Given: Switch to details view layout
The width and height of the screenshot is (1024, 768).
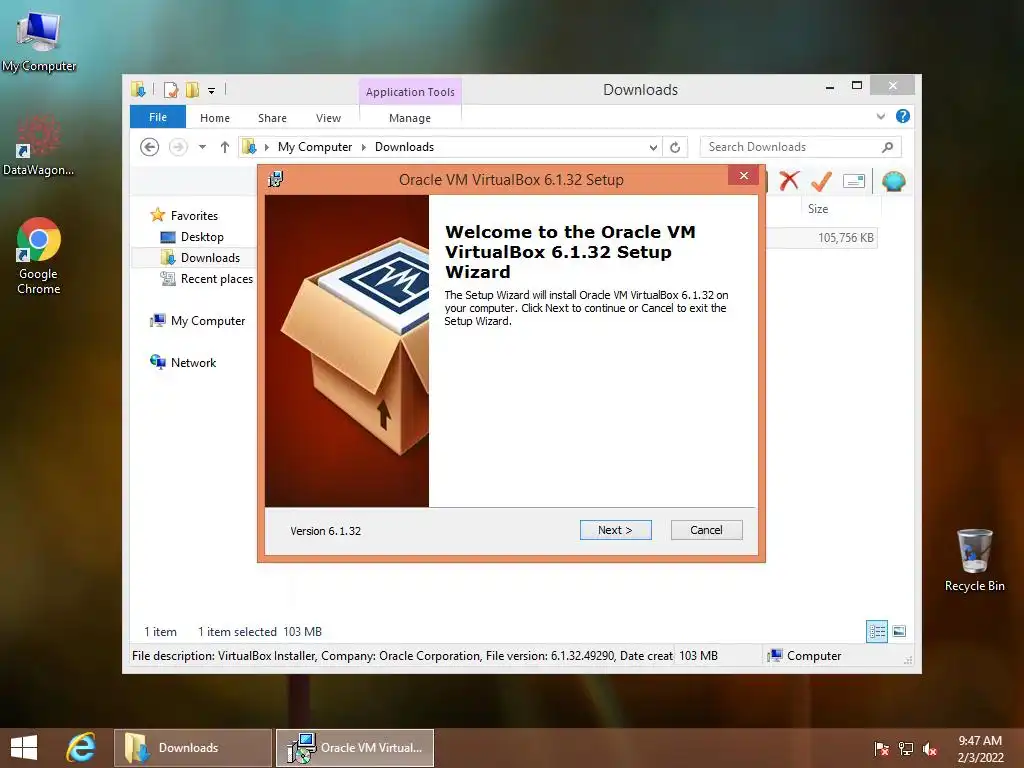Looking at the screenshot, I should click(877, 632).
